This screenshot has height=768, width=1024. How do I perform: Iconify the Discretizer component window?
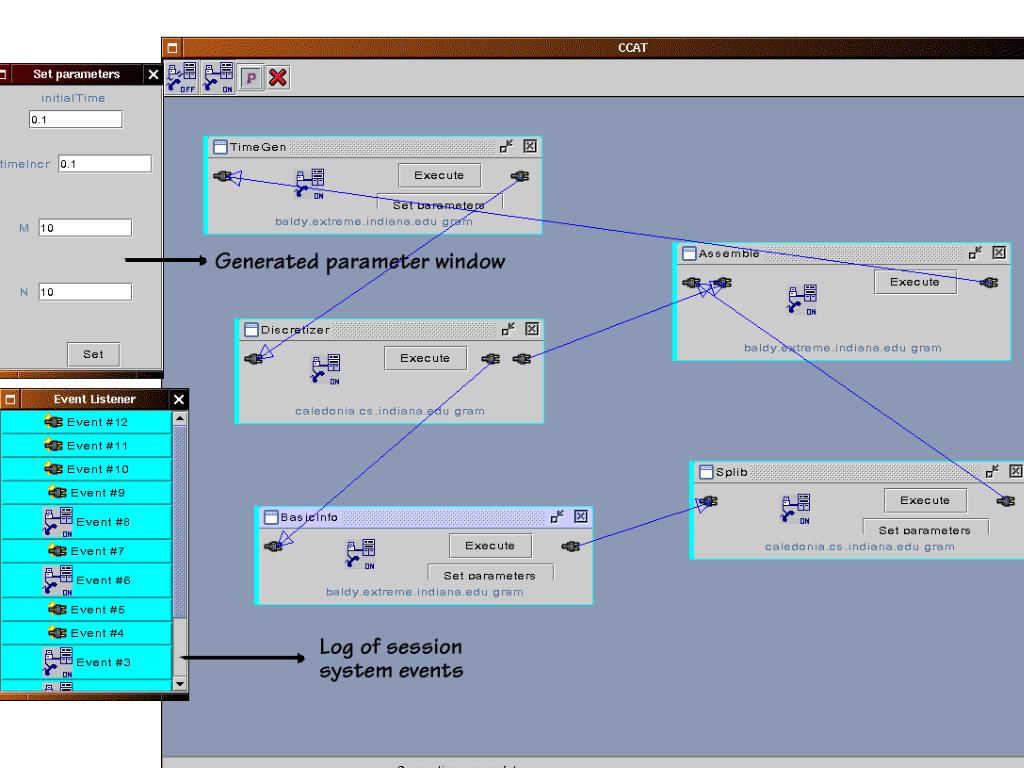point(508,329)
